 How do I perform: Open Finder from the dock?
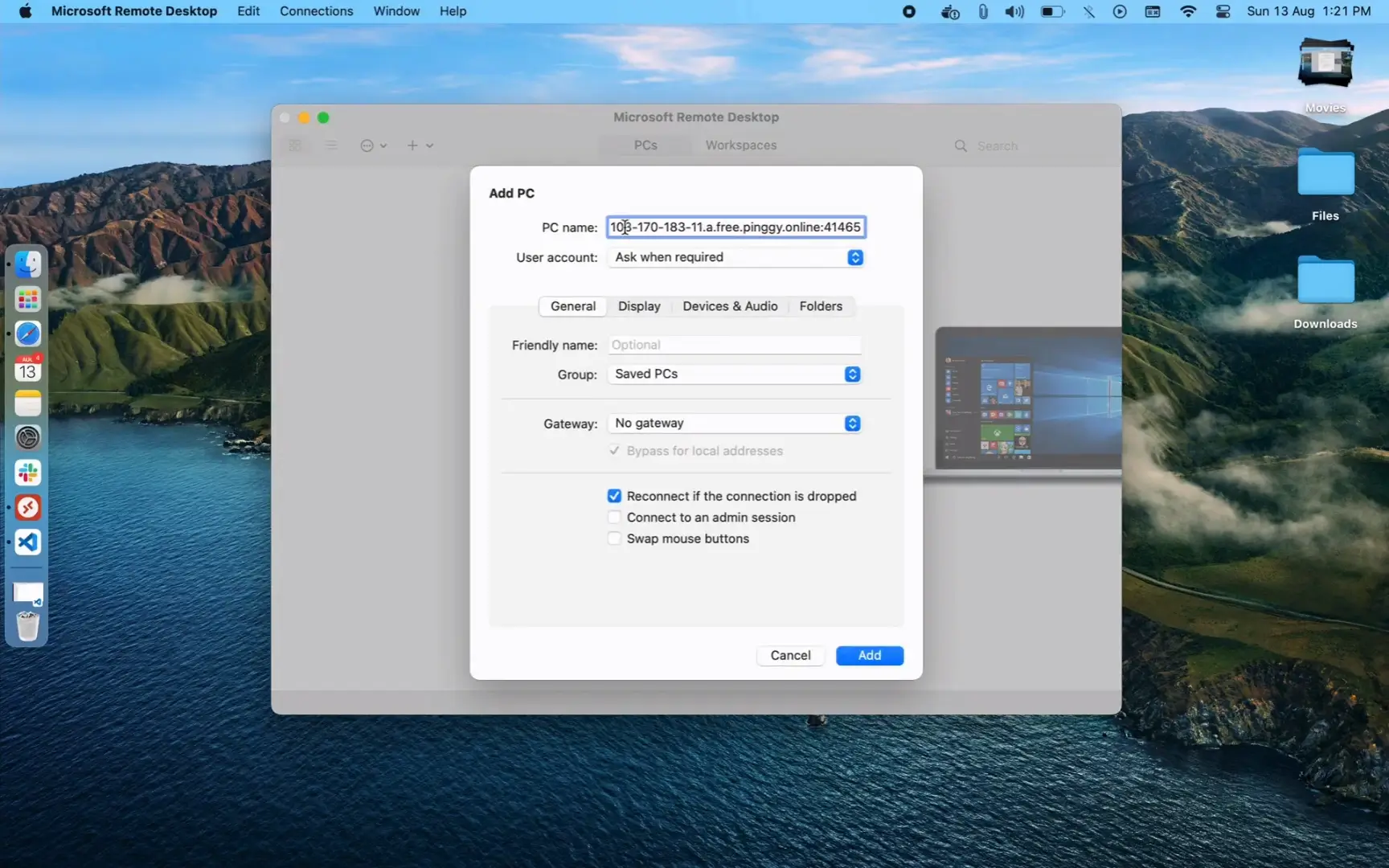(x=27, y=264)
